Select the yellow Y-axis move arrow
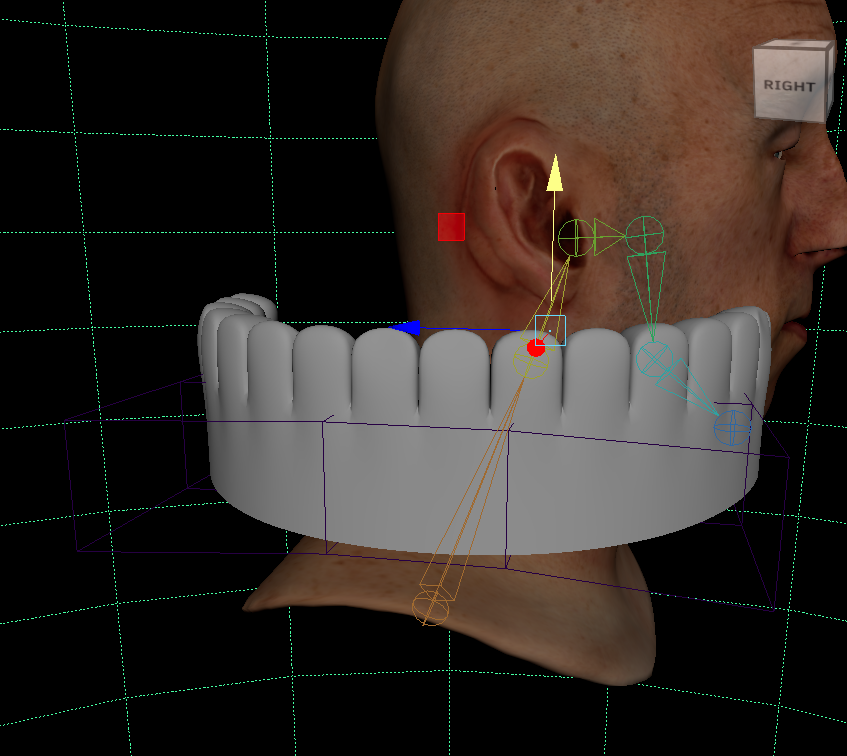The height and width of the screenshot is (756, 847). point(554,173)
